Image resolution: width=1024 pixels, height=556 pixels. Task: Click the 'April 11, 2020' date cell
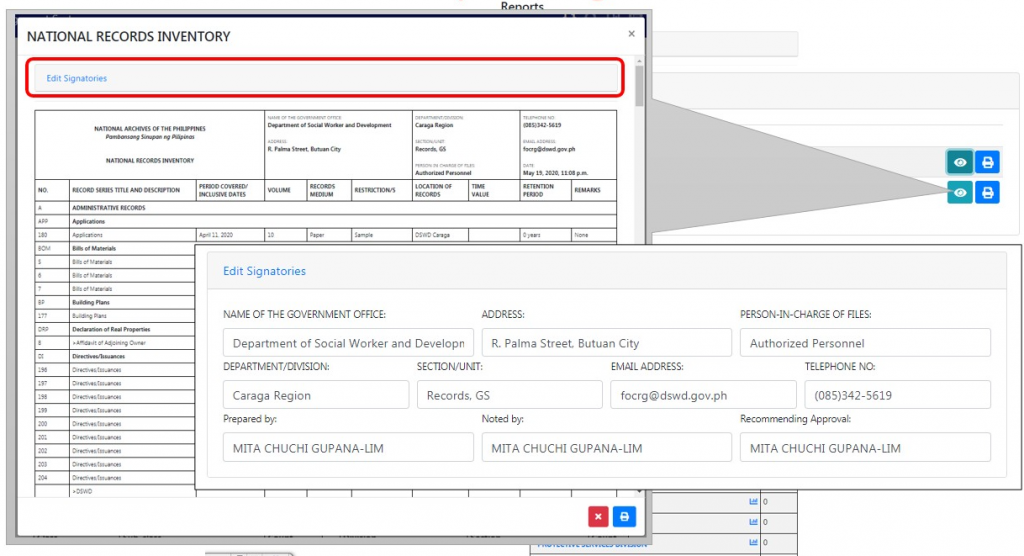(216, 235)
